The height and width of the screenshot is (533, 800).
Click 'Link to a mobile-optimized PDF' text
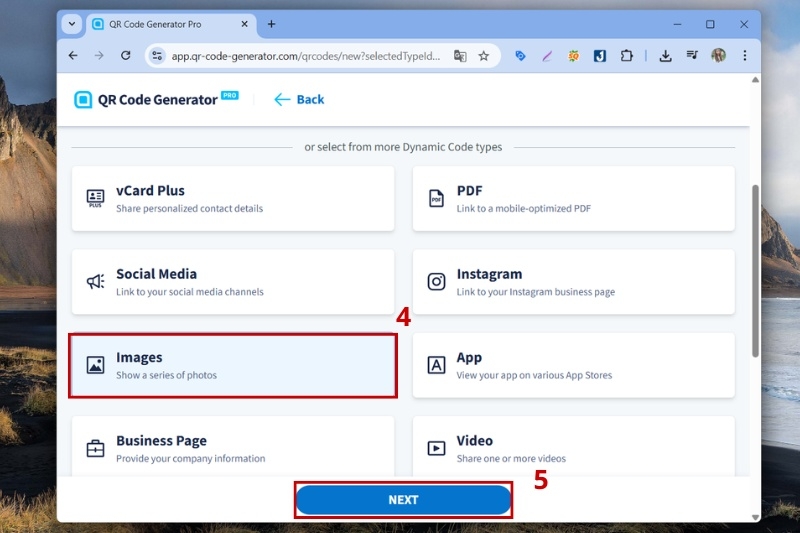pos(523,209)
